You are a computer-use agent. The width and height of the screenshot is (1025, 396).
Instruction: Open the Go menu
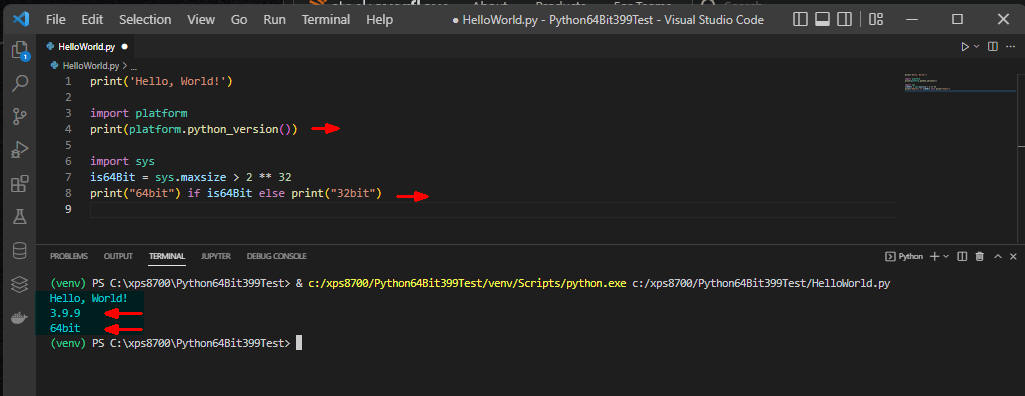click(239, 20)
